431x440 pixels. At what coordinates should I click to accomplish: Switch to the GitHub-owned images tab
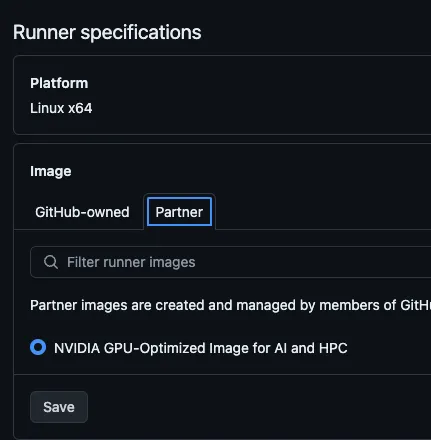82,212
